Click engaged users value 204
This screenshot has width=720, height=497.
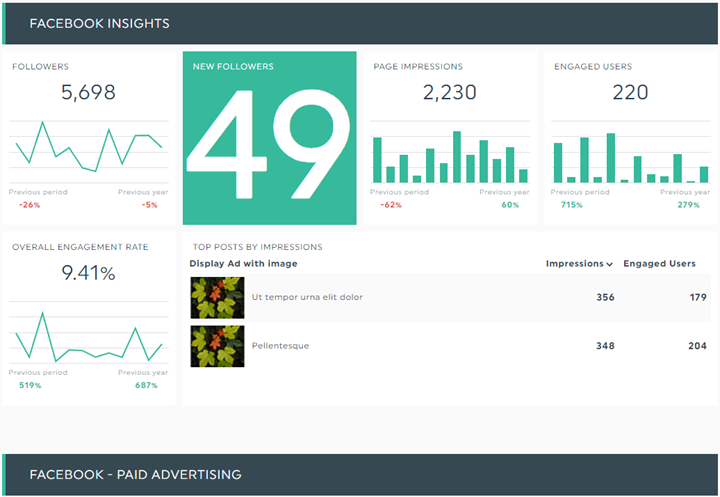tap(698, 346)
